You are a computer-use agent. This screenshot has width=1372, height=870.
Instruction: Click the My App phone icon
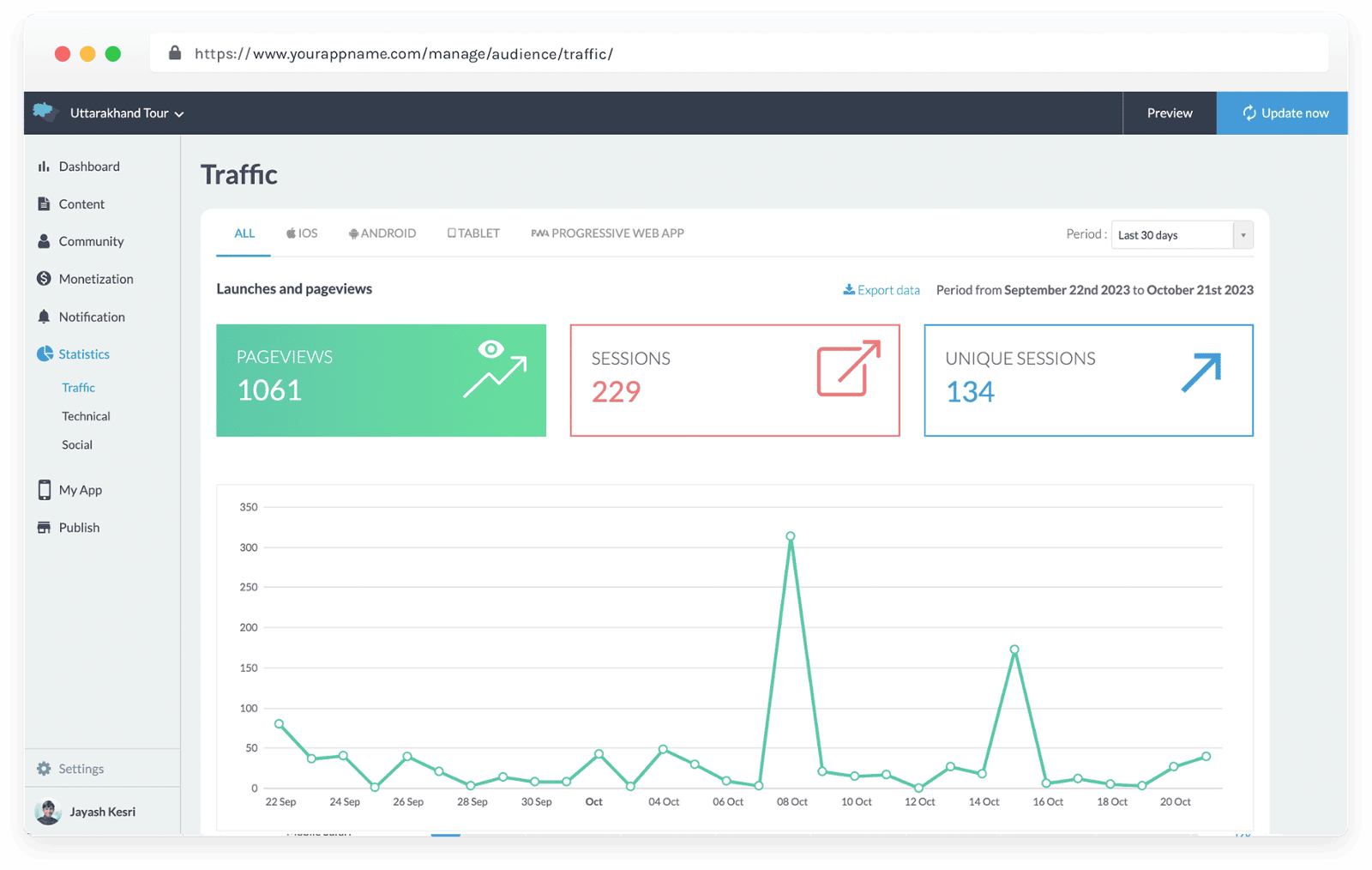pos(44,490)
